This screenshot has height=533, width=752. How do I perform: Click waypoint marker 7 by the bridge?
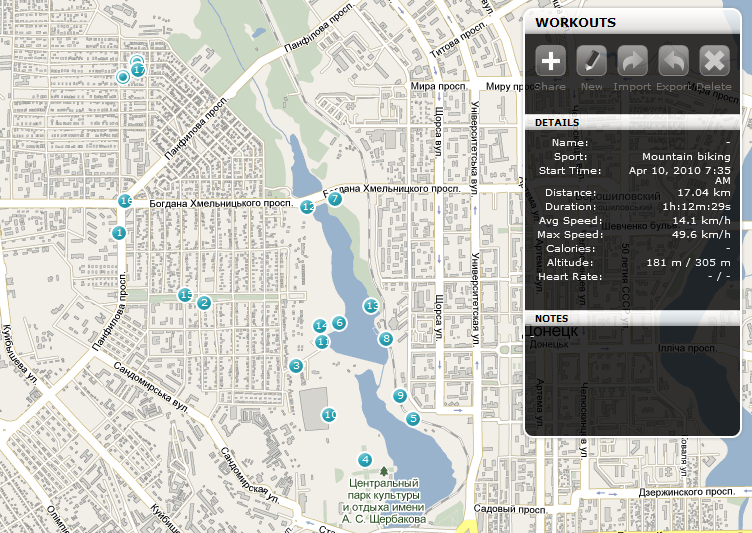[x=335, y=199]
